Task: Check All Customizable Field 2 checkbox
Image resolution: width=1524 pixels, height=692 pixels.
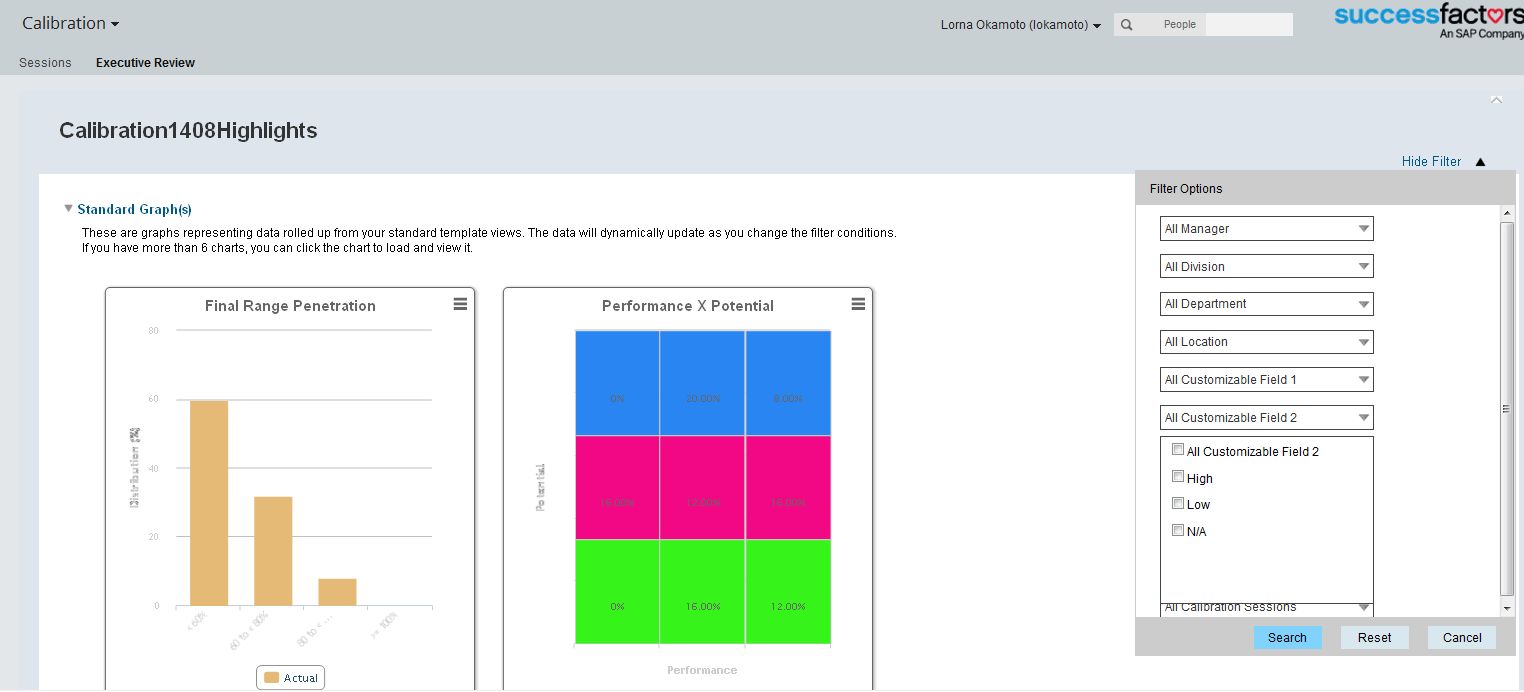Action: pyautogui.click(x=1178, y=450)
